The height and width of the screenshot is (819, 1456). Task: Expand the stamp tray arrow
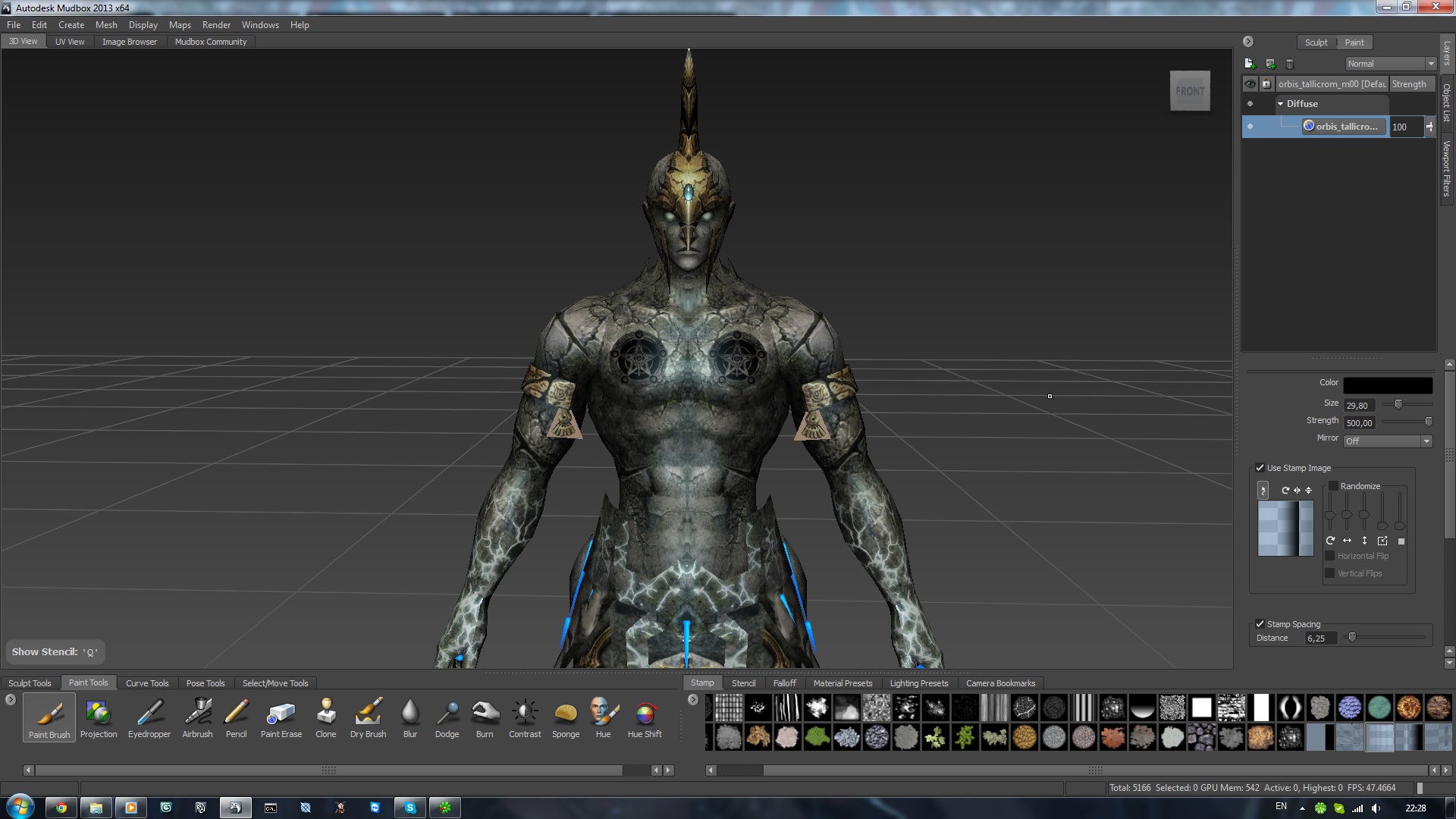pyautogui.click(x=693, y=700)
